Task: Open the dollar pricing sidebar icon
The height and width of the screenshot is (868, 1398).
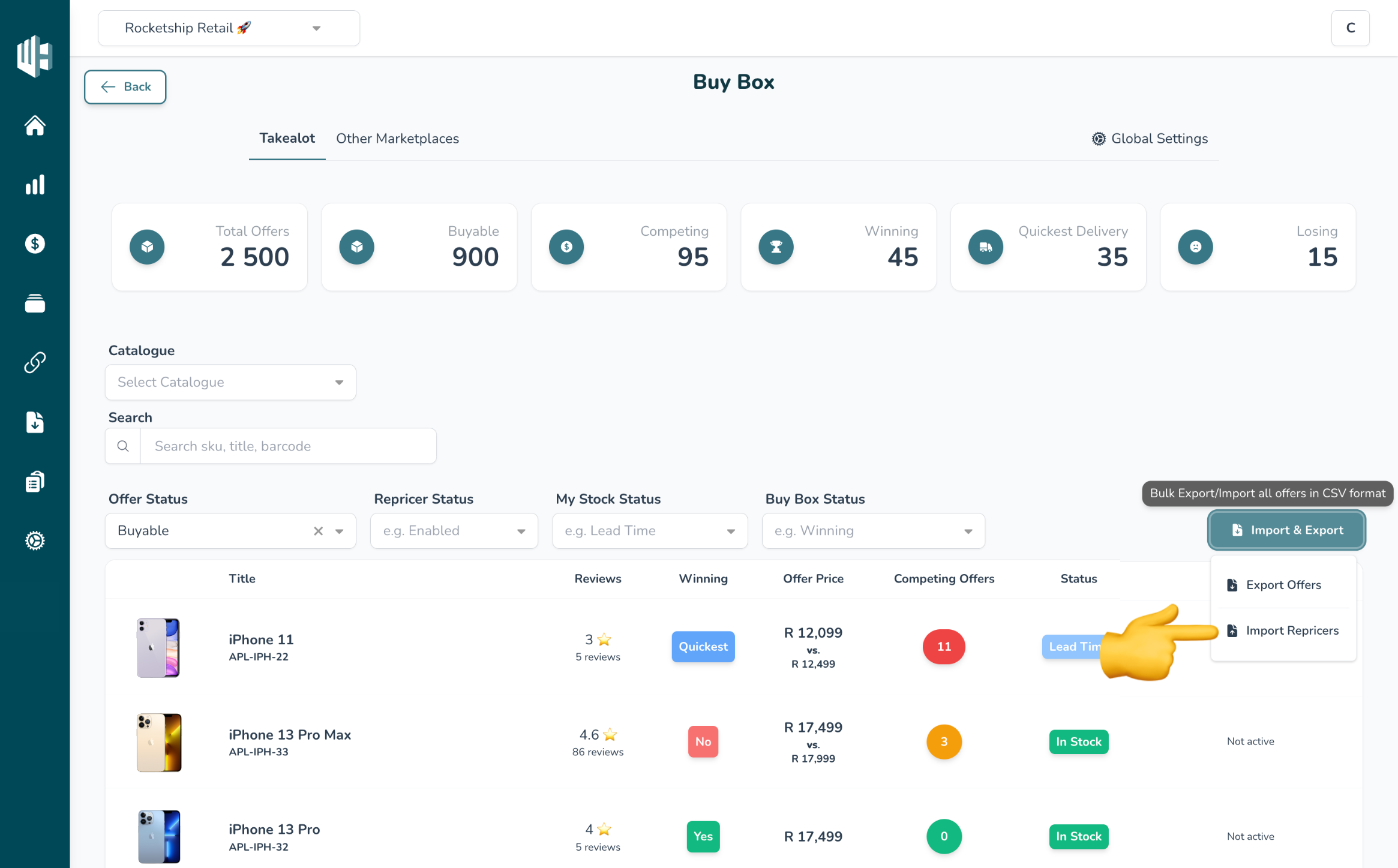Action: click(x=35, y=244)
